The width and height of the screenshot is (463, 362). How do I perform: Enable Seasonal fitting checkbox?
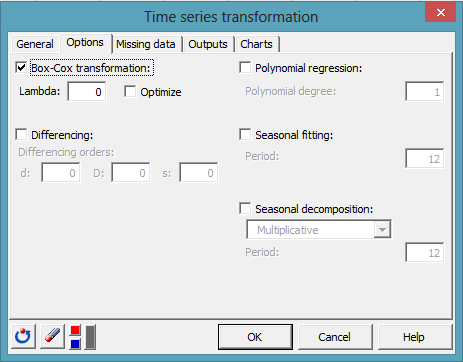pos(245,135)
